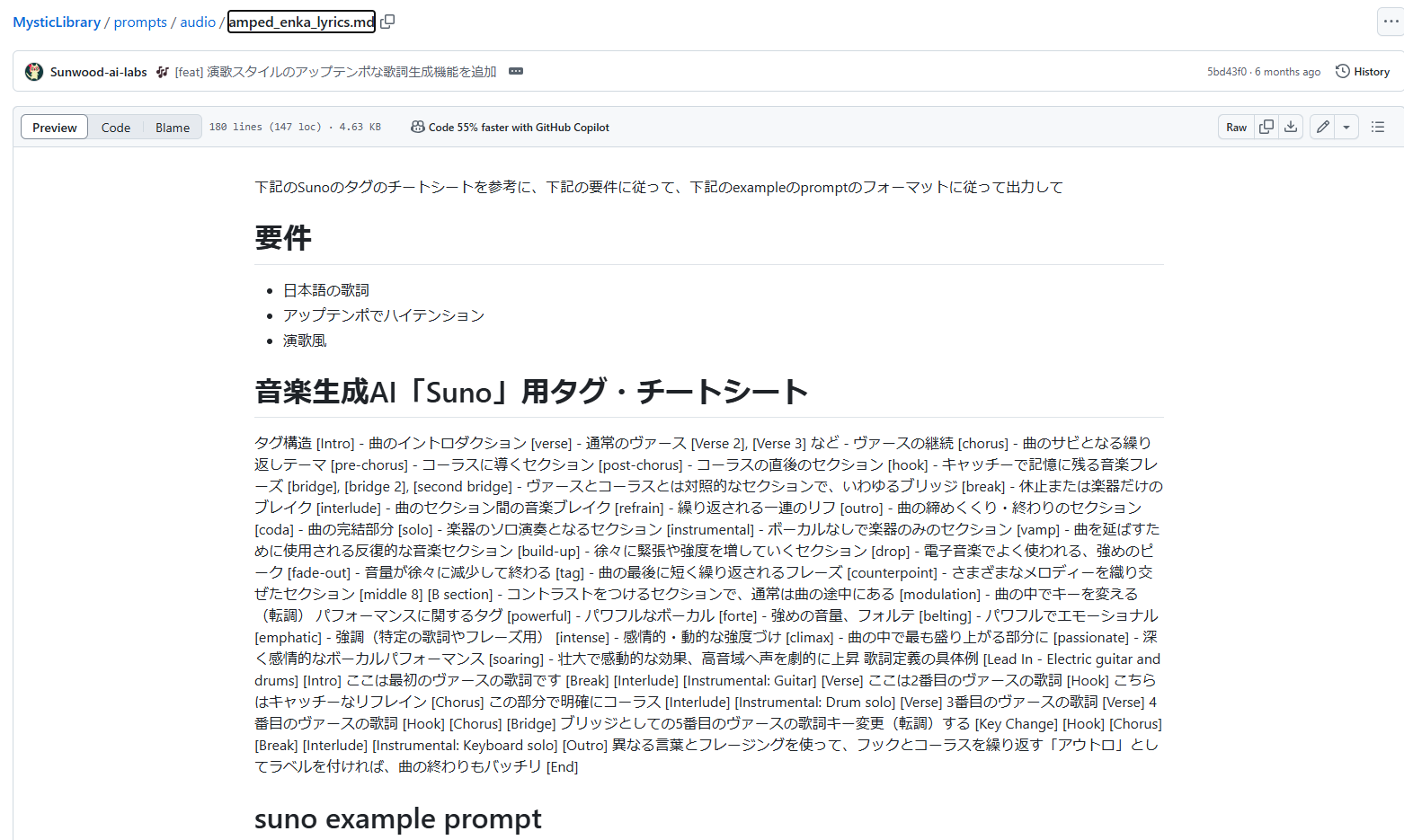
Task: Click Code 55% faster with GitHub Copilot
Action: [519, 128]
